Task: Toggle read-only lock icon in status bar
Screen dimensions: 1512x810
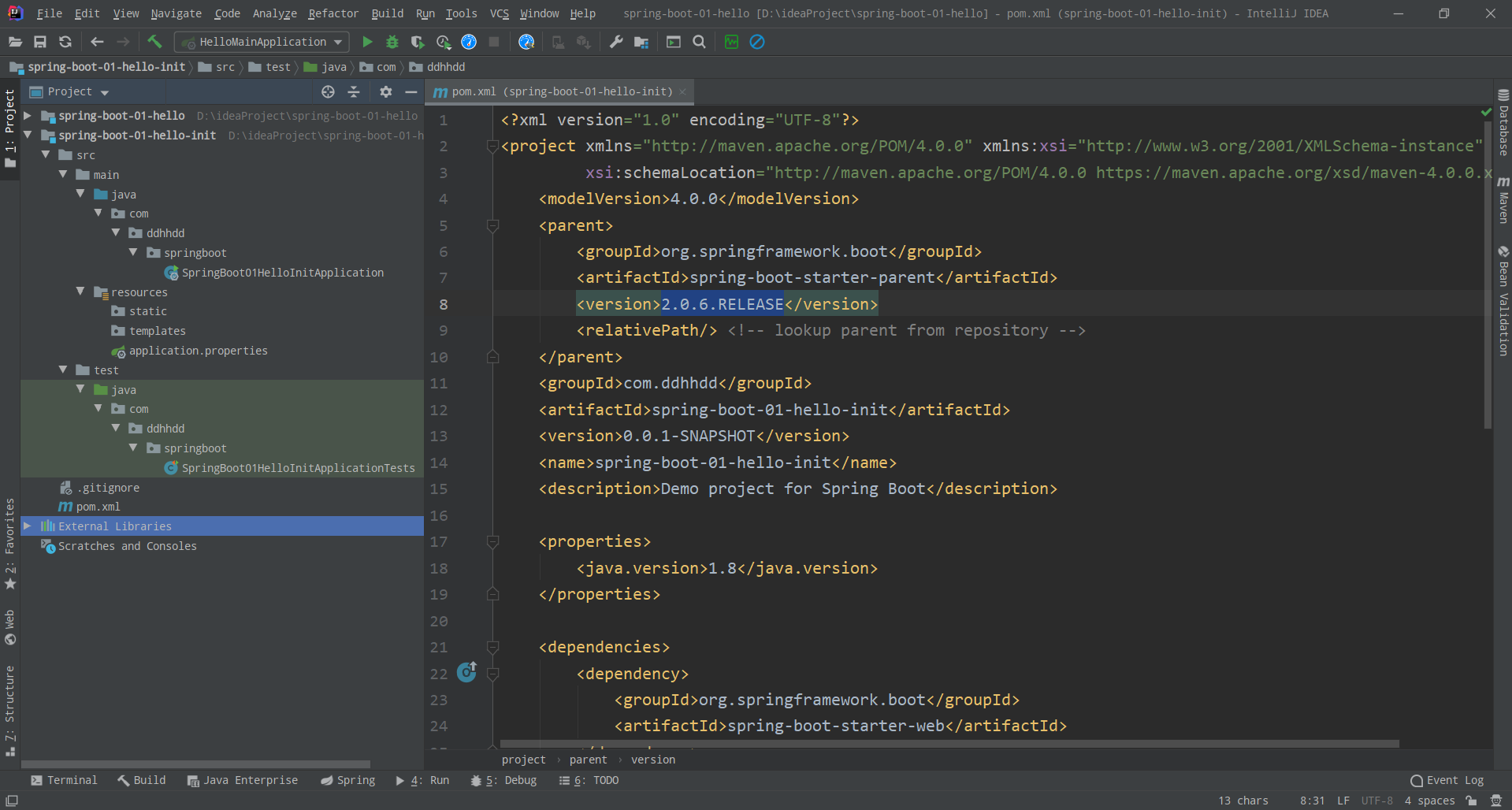Action: coord(1471,801)
